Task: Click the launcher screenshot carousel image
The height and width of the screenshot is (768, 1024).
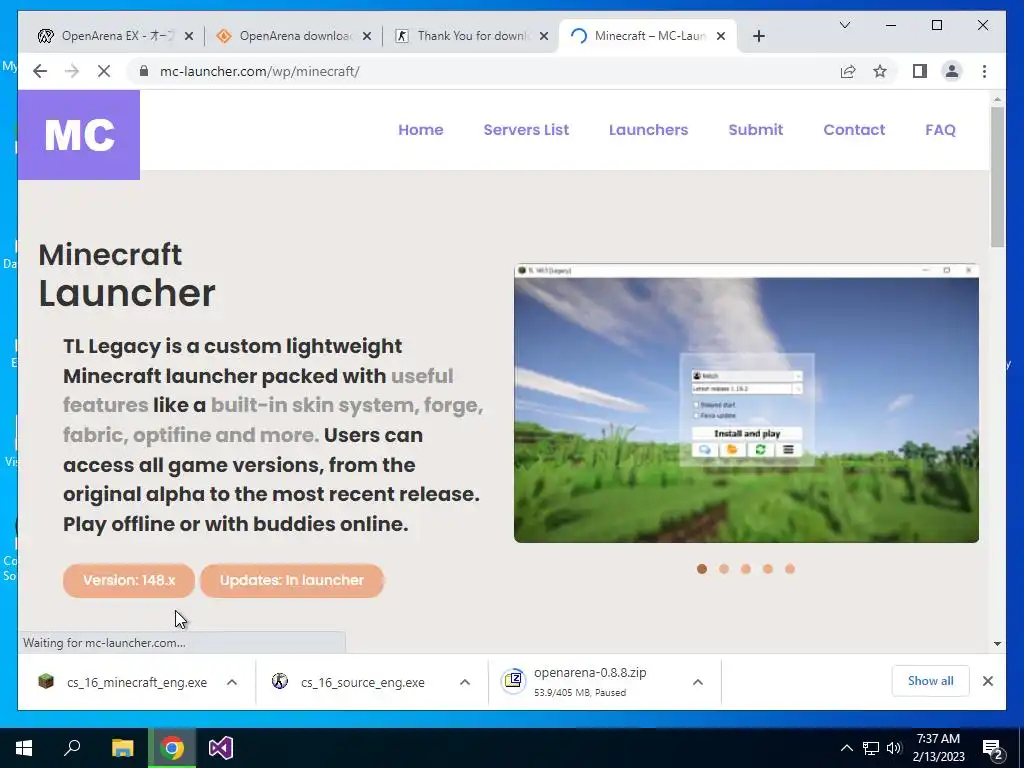Action: coord(746,403)
